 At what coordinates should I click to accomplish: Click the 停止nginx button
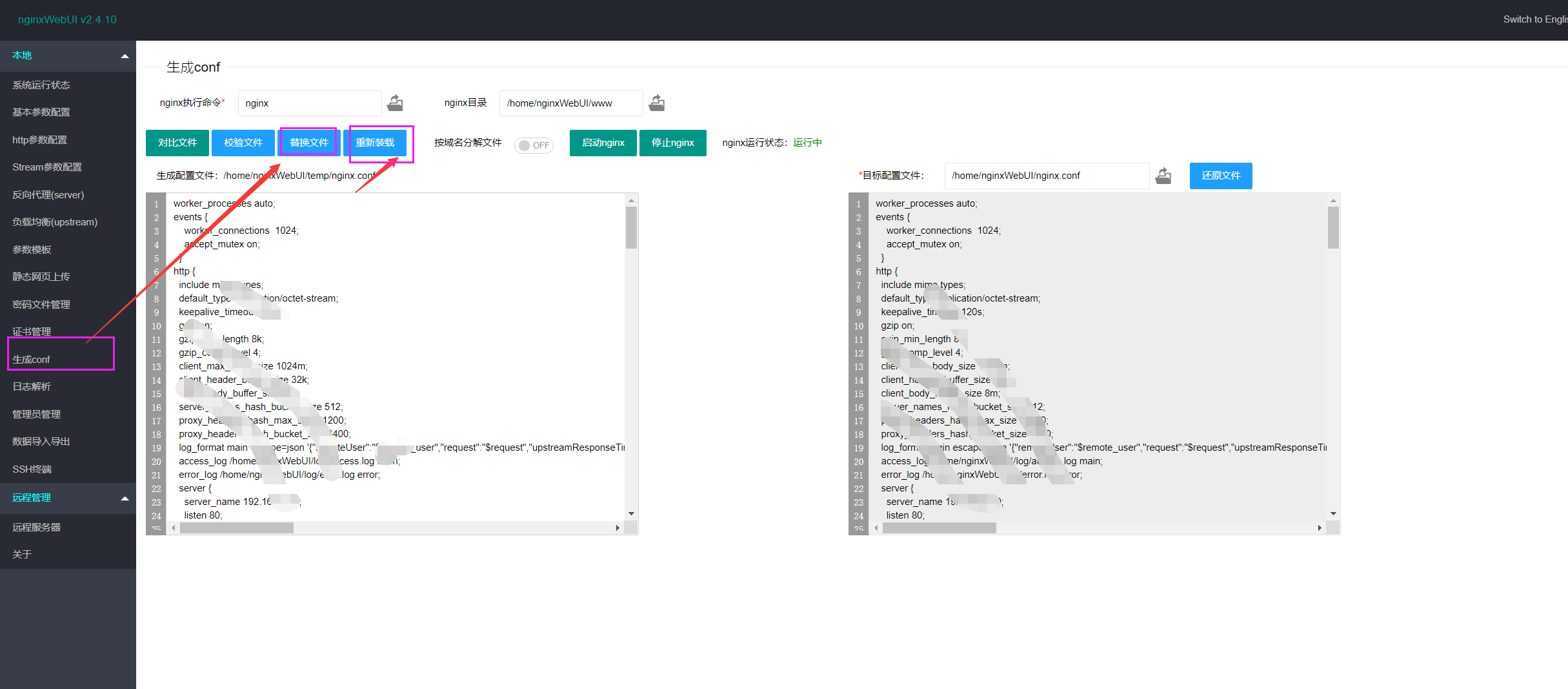pyautogui.click(x=673, y=143)
